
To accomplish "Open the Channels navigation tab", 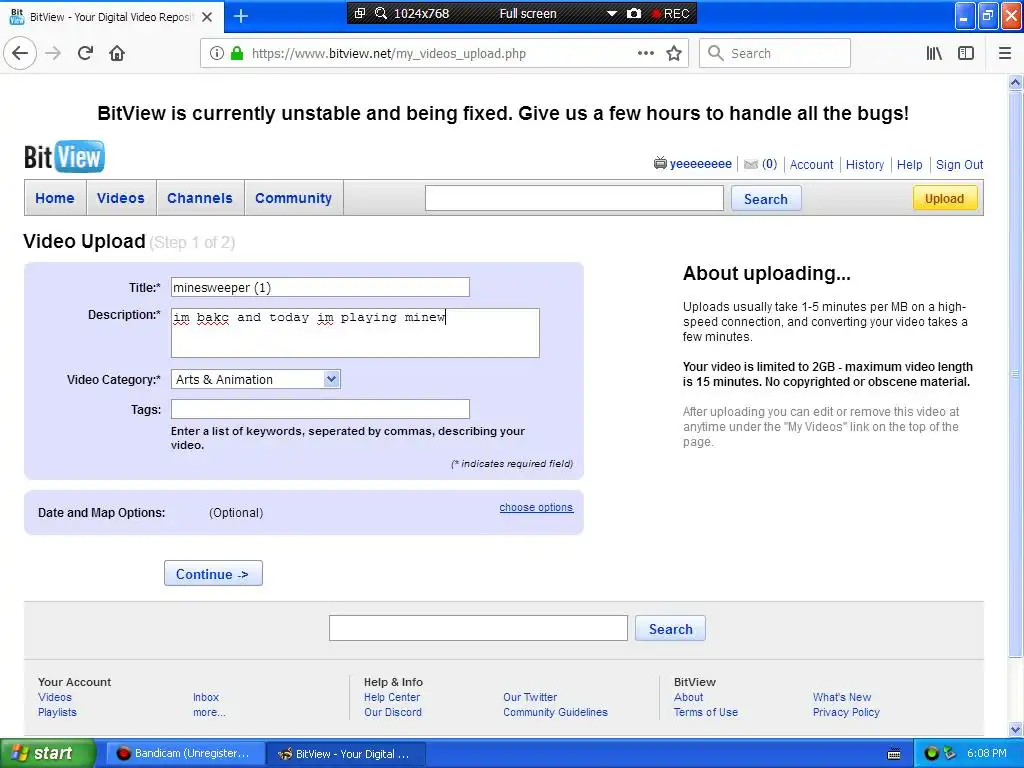I will [x=200, y=198].
